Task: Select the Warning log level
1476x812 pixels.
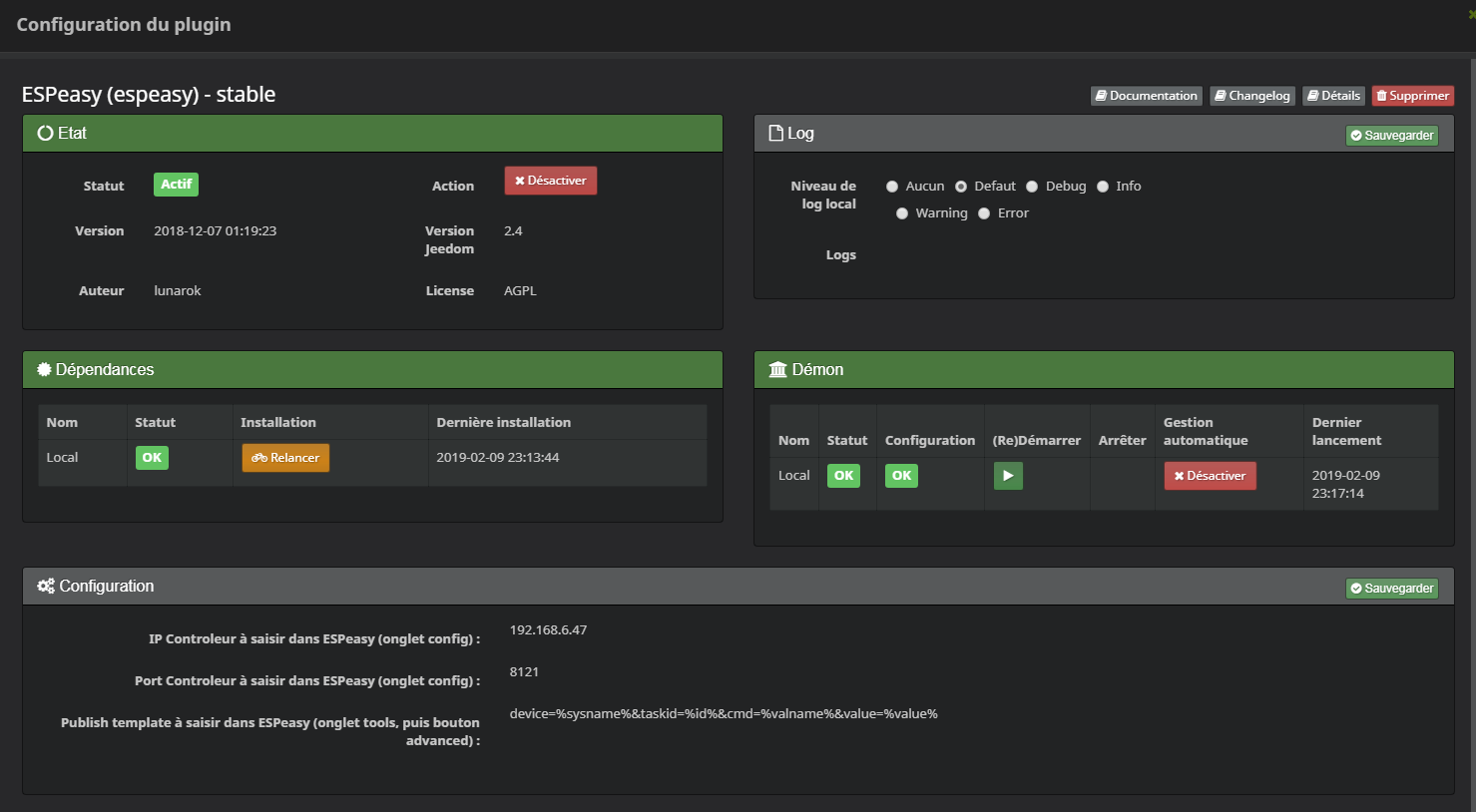Action: 902,213
